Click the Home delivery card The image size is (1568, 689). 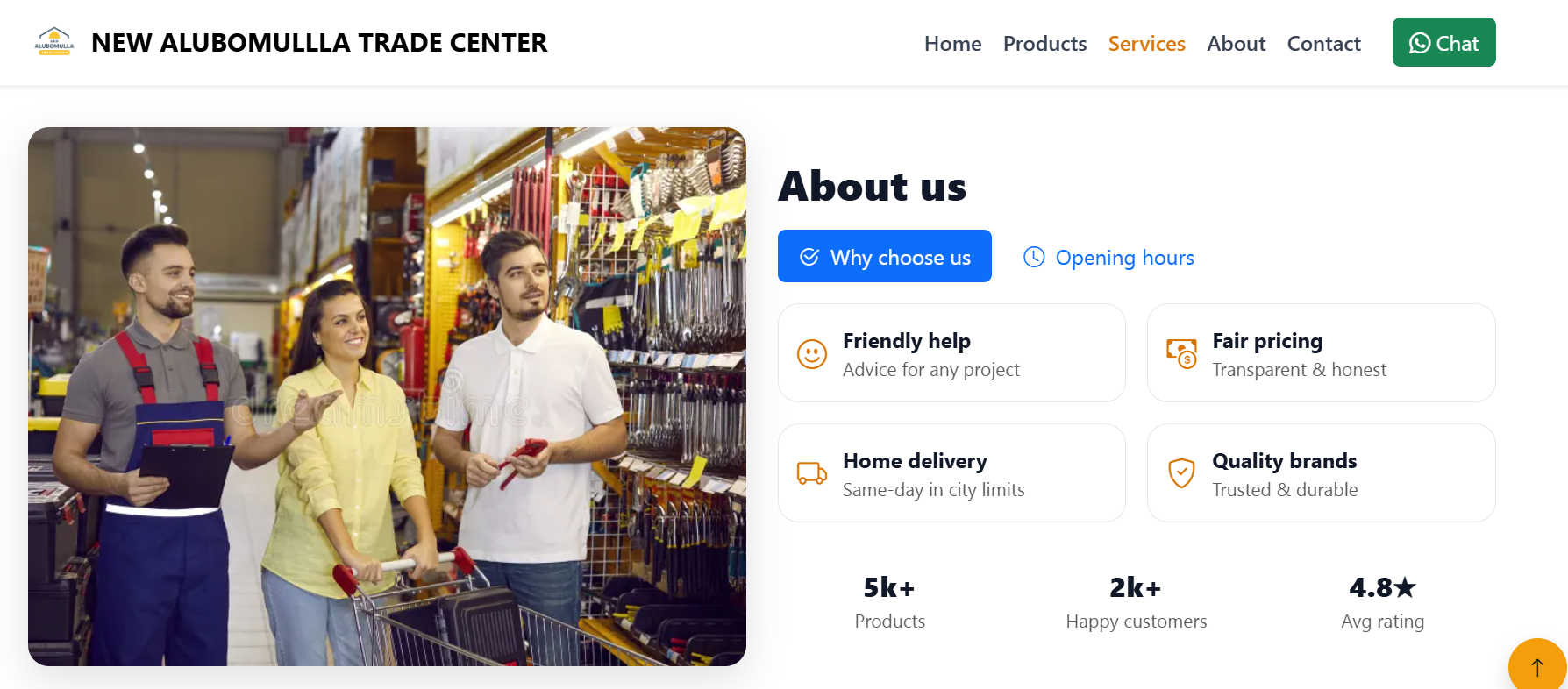pos(951,473)
